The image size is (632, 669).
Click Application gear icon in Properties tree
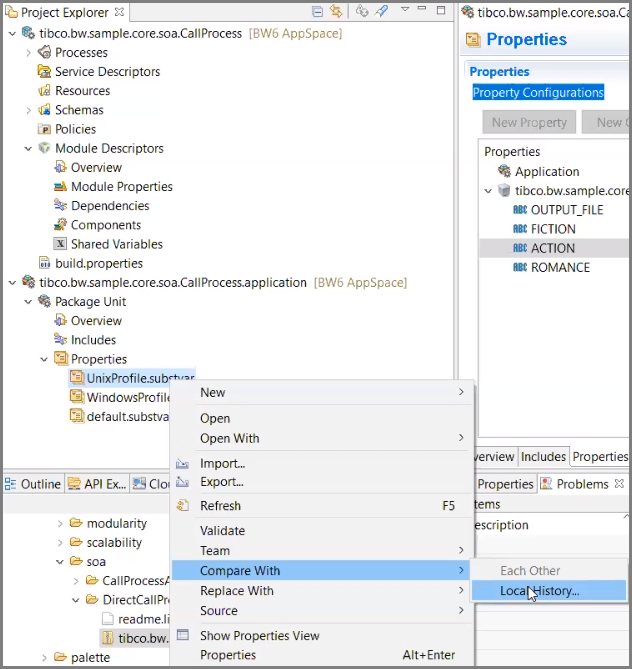click(504, 172)
